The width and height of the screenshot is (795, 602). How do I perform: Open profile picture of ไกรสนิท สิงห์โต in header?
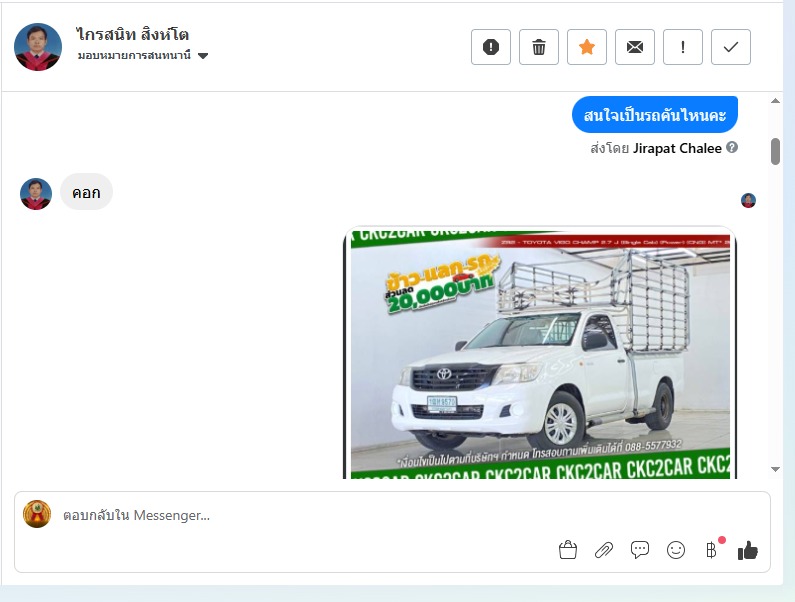(38, 47)
